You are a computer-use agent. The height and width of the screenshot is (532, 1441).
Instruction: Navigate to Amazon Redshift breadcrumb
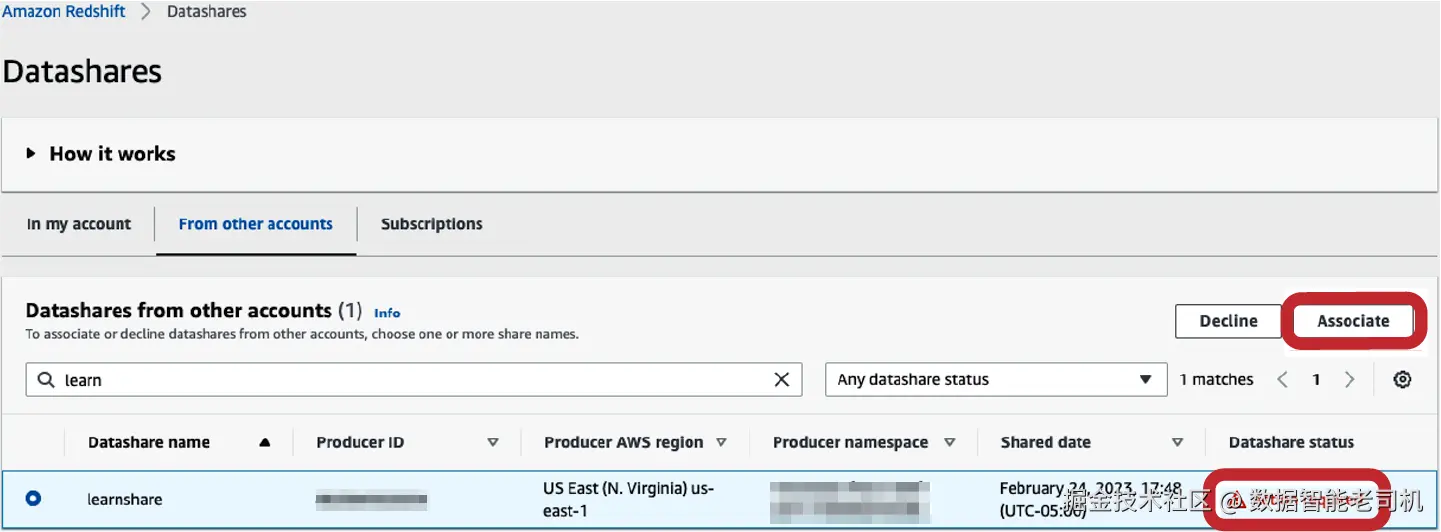tap(64, 12)
